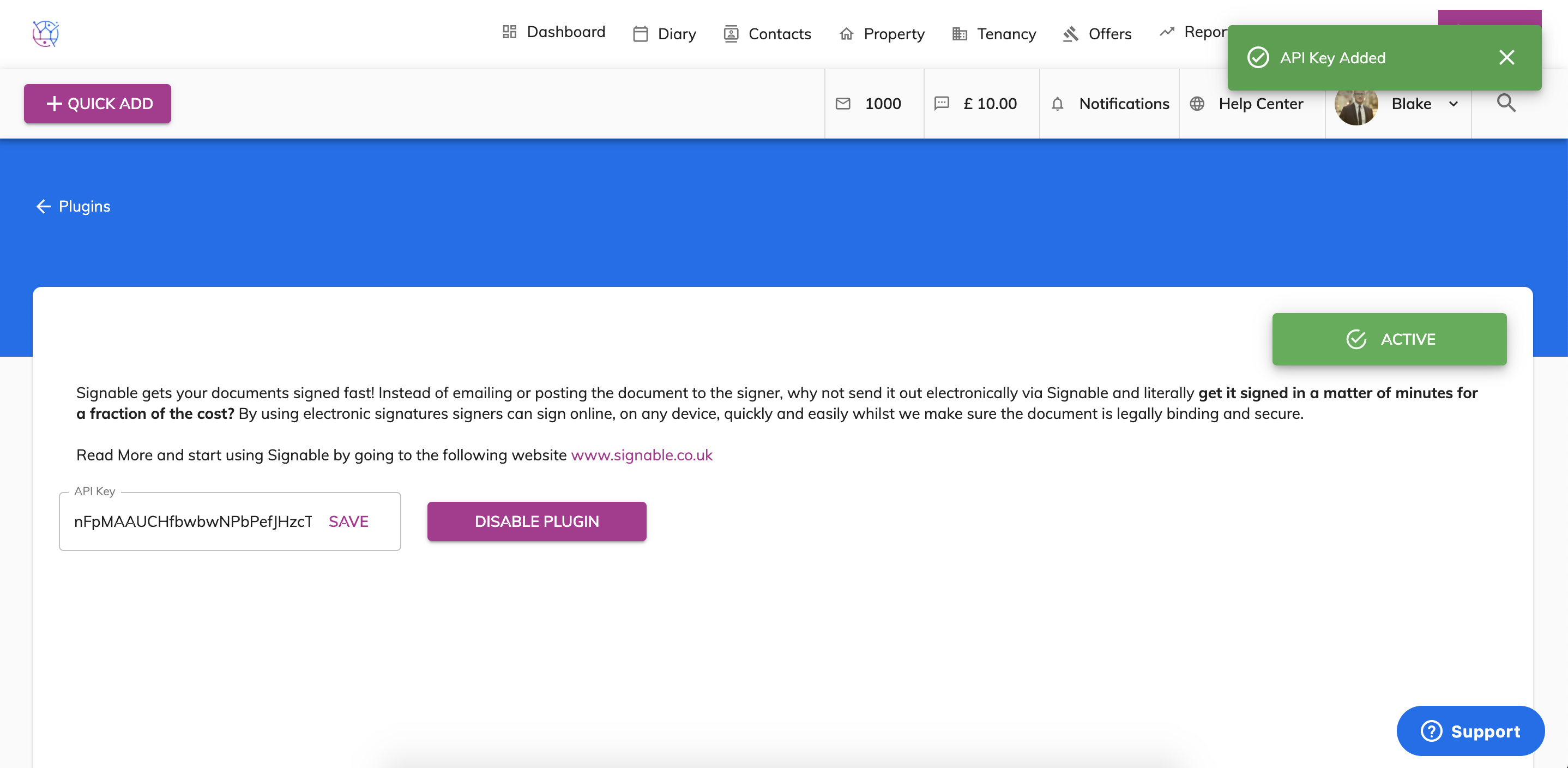The image size is (1568, 768).
Task: Click the Notifications bell icon
Action: point(1057,104)
